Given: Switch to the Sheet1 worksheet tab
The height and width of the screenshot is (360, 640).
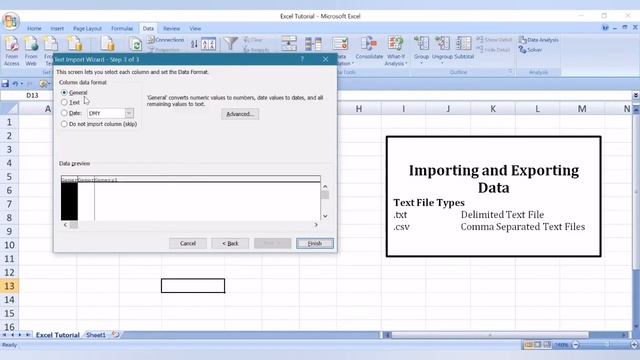Looking at the screenshot, I should pos(96,335).
